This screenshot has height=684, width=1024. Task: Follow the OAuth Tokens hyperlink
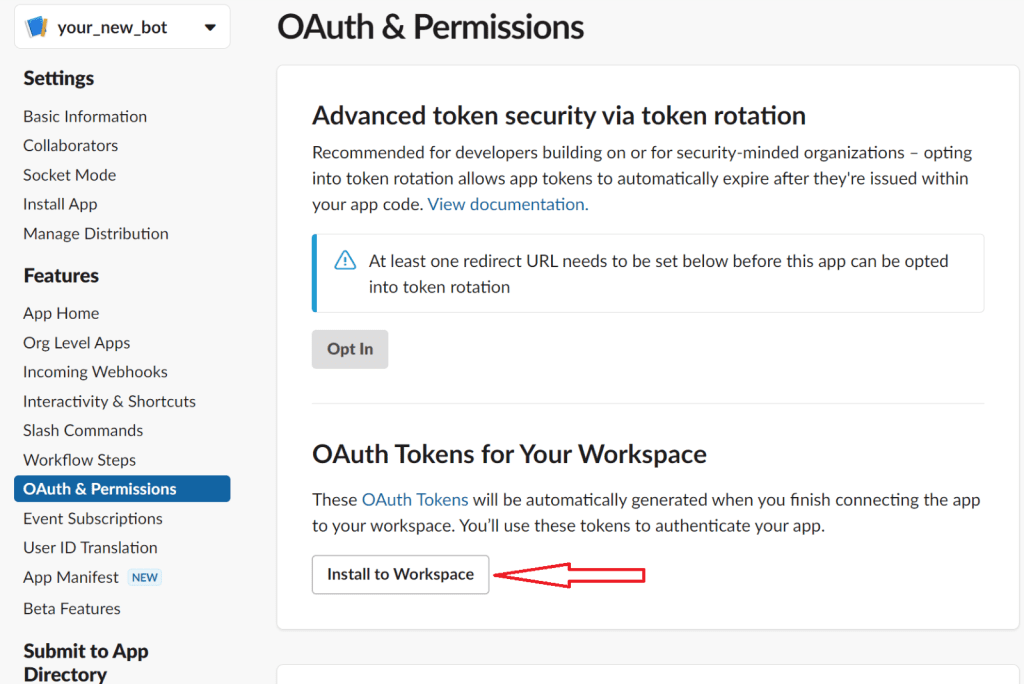[415, 499]
